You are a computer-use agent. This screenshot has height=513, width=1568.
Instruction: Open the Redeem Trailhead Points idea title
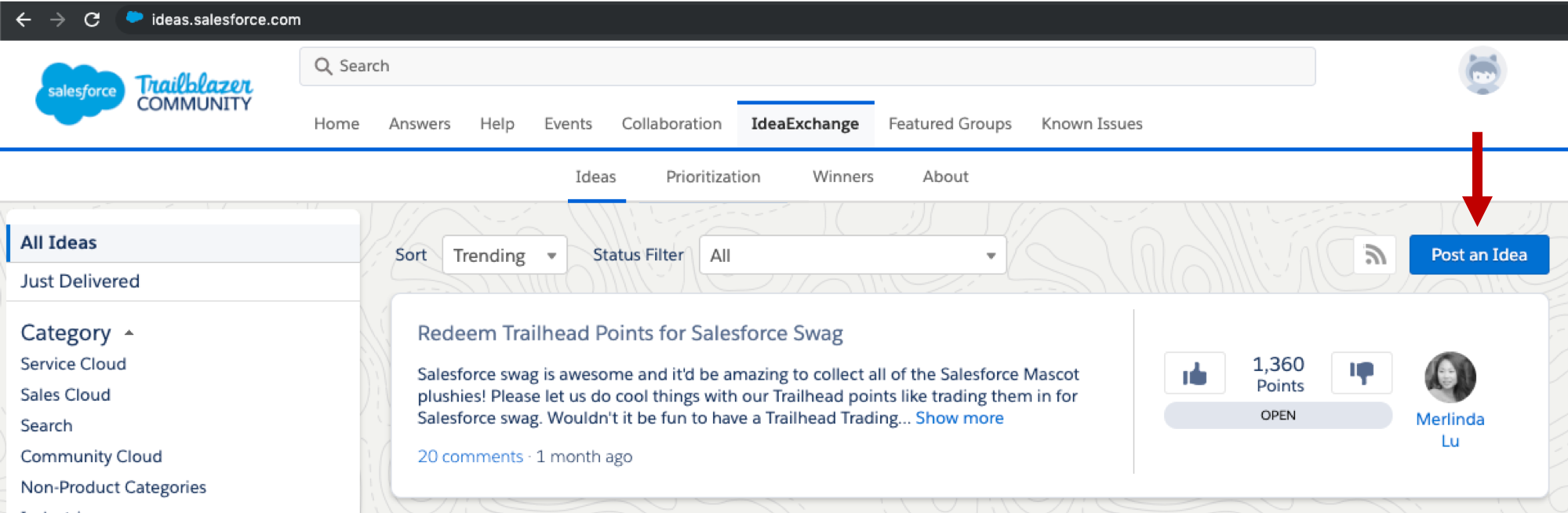(630, 333)
